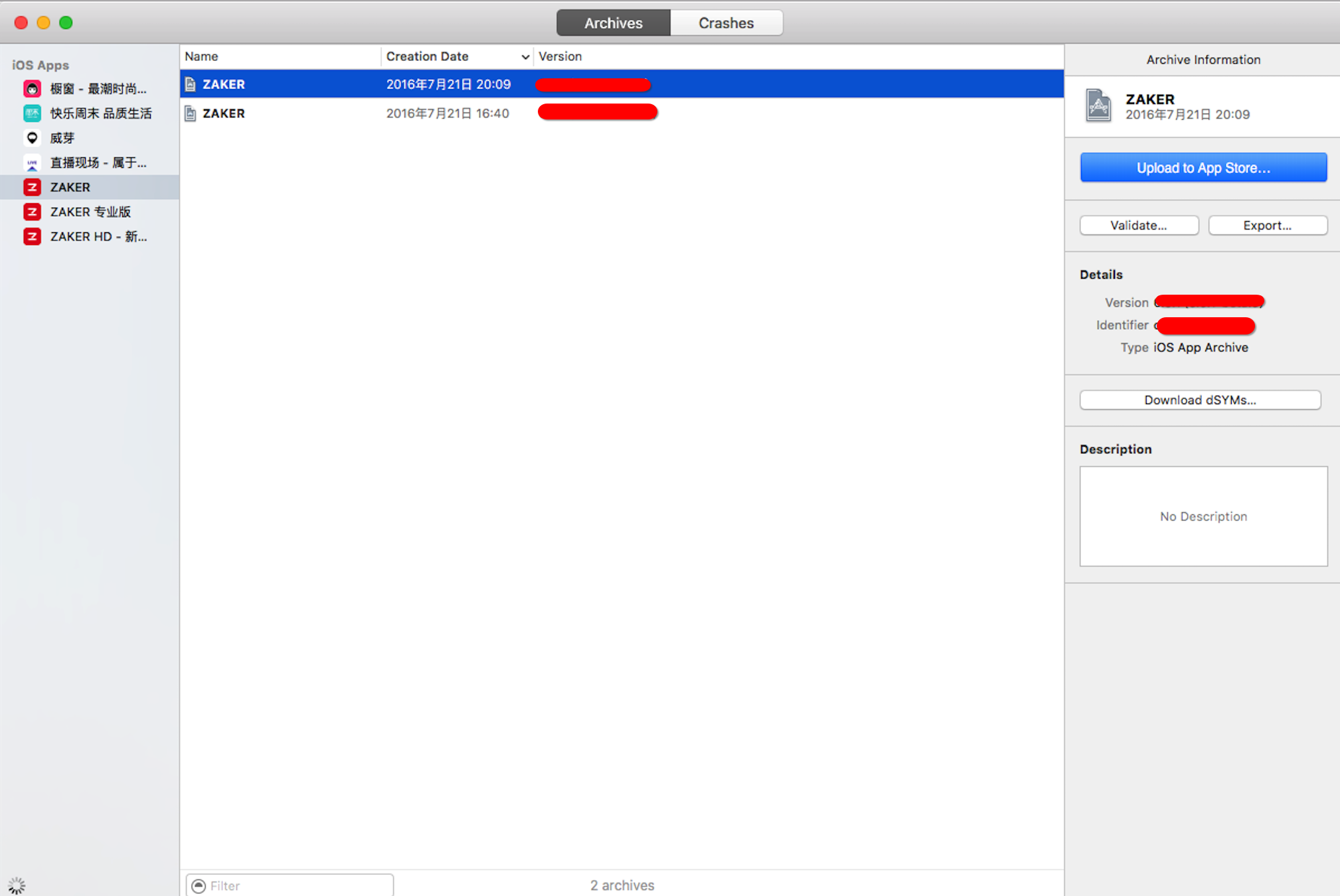Click the No Description text box

click(1203, 516)
